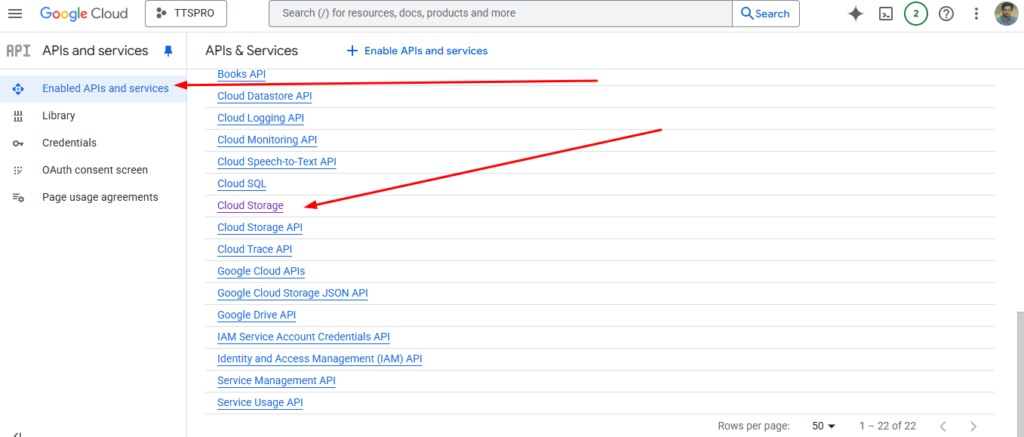The image size is (1024, 437).
Task: Open the main navigation hamburger menu
Action: [15, 14]
